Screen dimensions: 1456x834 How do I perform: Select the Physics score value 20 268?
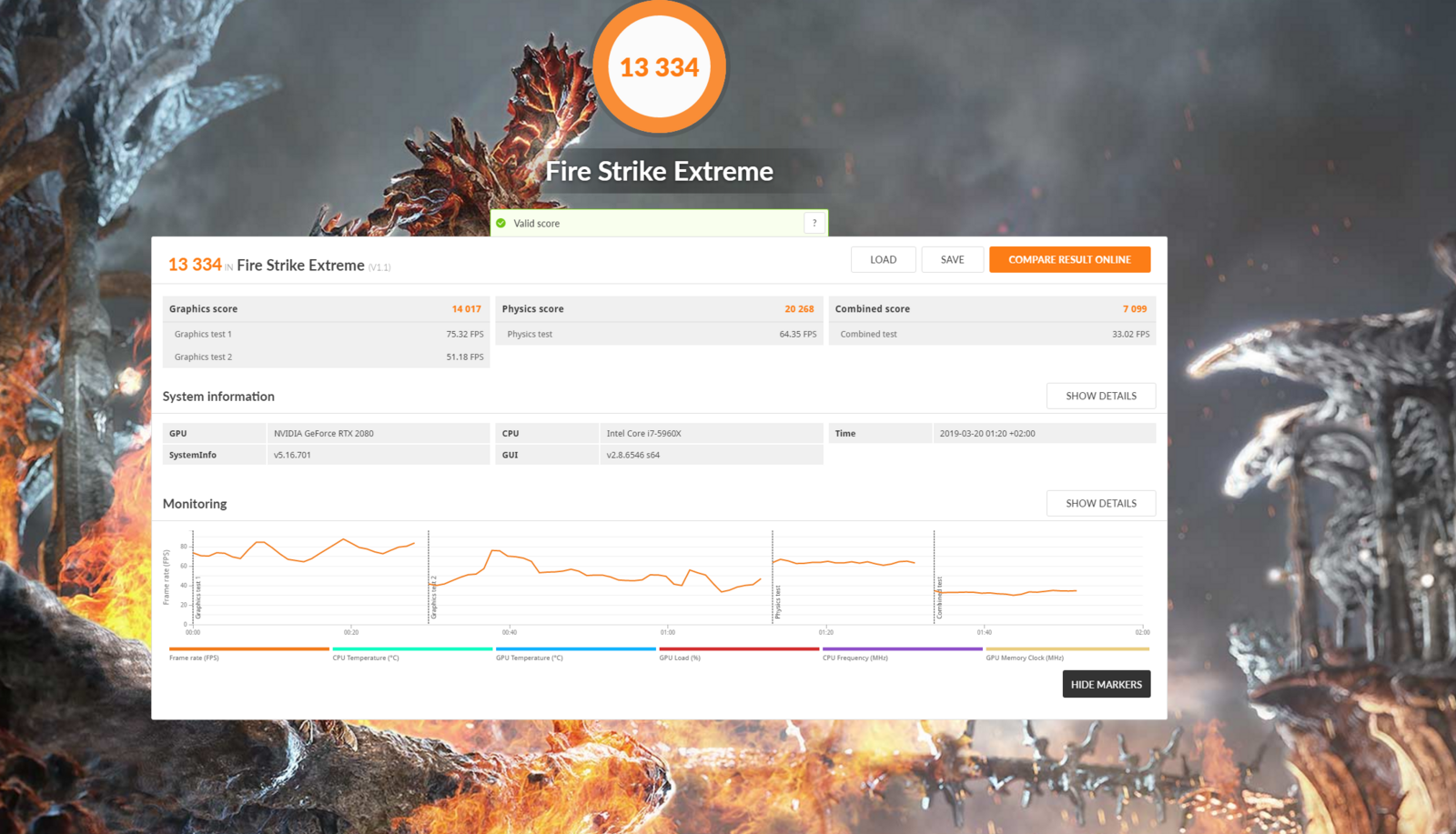point(799,309)
